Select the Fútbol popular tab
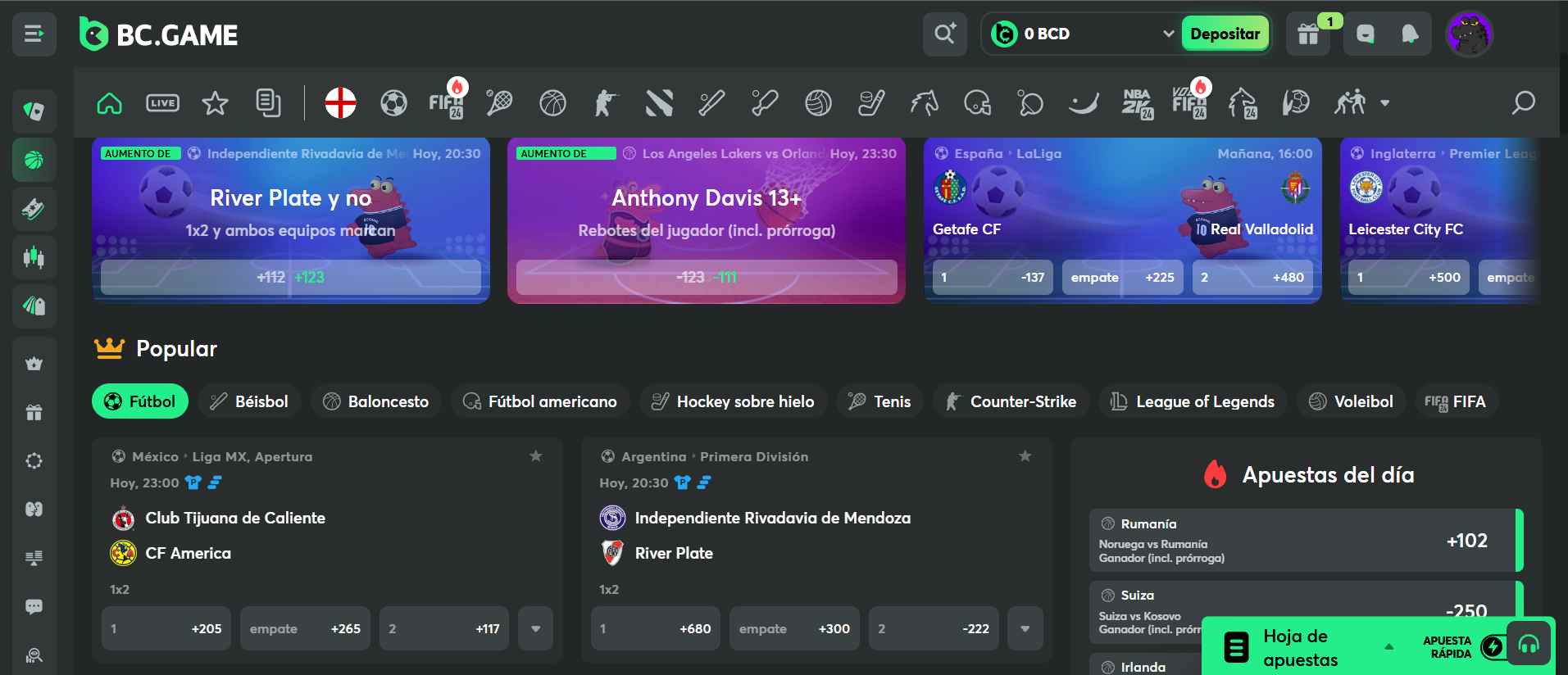This screenshot has width=1568, height=675. pyautogui.click(x=140, y=401)
